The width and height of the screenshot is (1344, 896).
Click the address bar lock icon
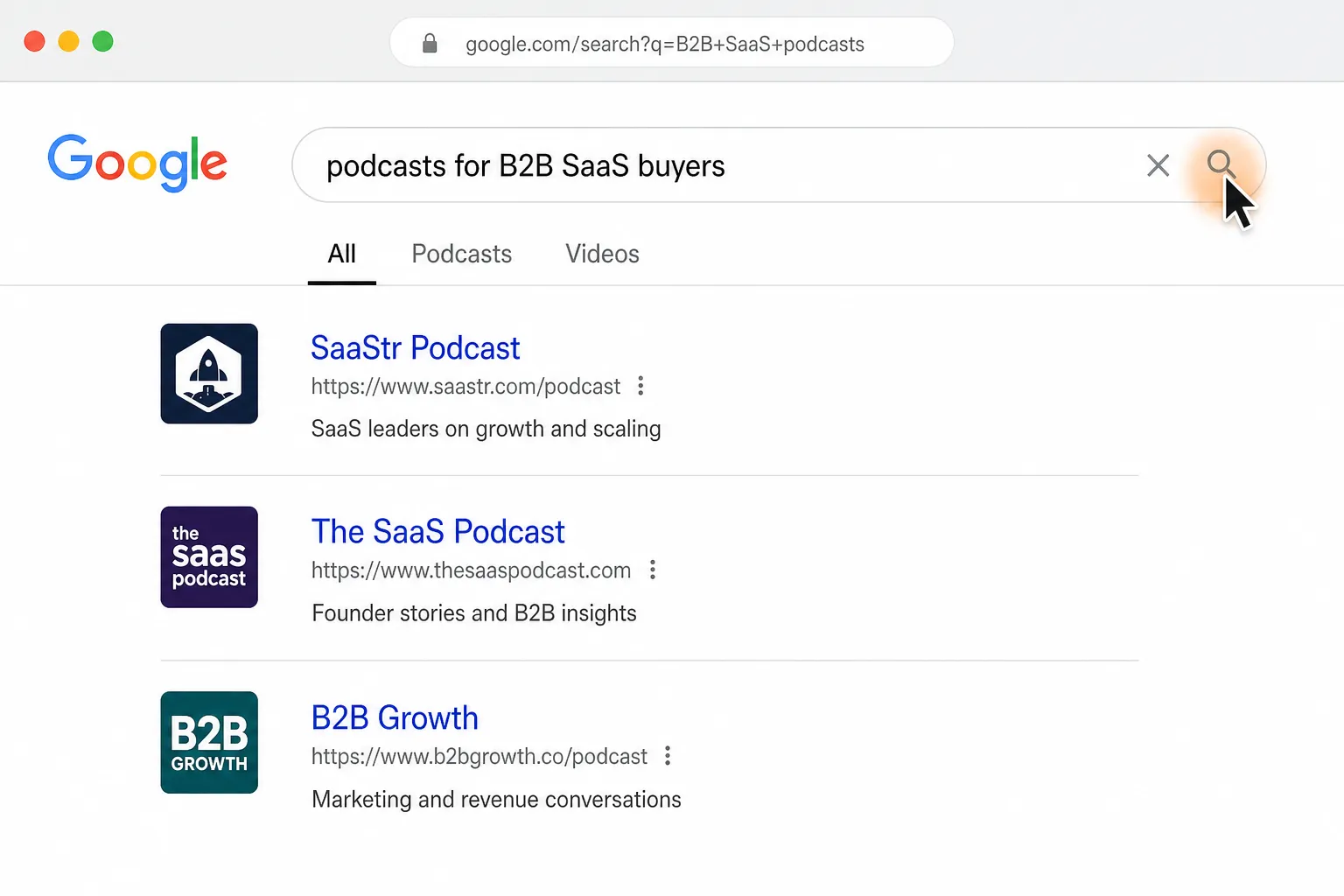pyautogui.click(x=430, y=43)
